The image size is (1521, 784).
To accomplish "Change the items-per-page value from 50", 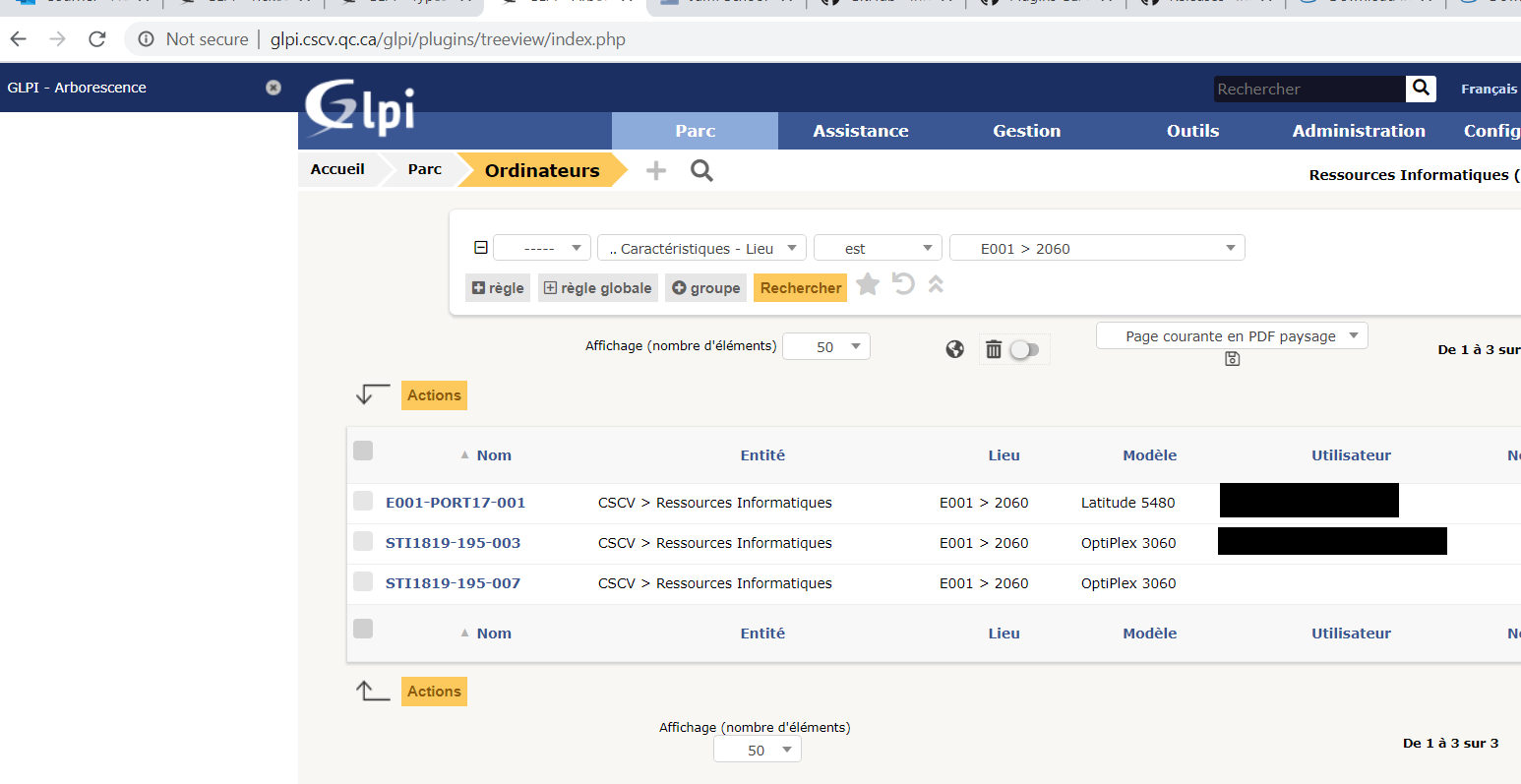I will (825, 346).
